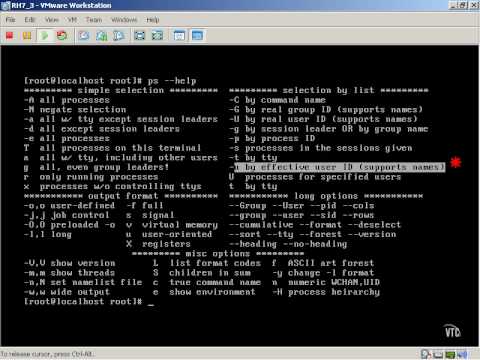Open the Snapshot Manager toolbar icon
Image resolution: width=480 pixels, height=360 pixels.
[119, 35]
